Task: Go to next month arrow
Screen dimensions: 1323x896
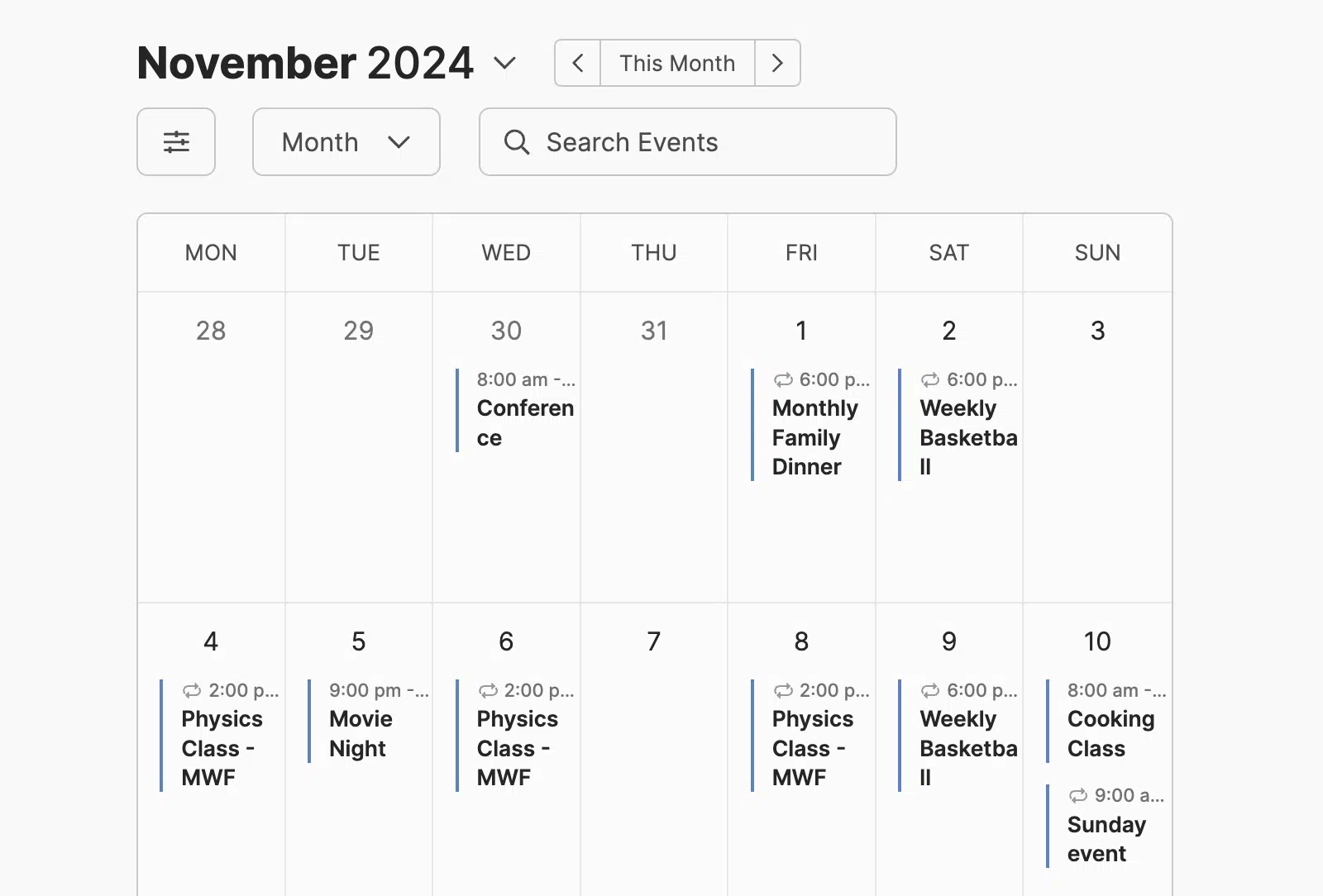Action: 777,63
